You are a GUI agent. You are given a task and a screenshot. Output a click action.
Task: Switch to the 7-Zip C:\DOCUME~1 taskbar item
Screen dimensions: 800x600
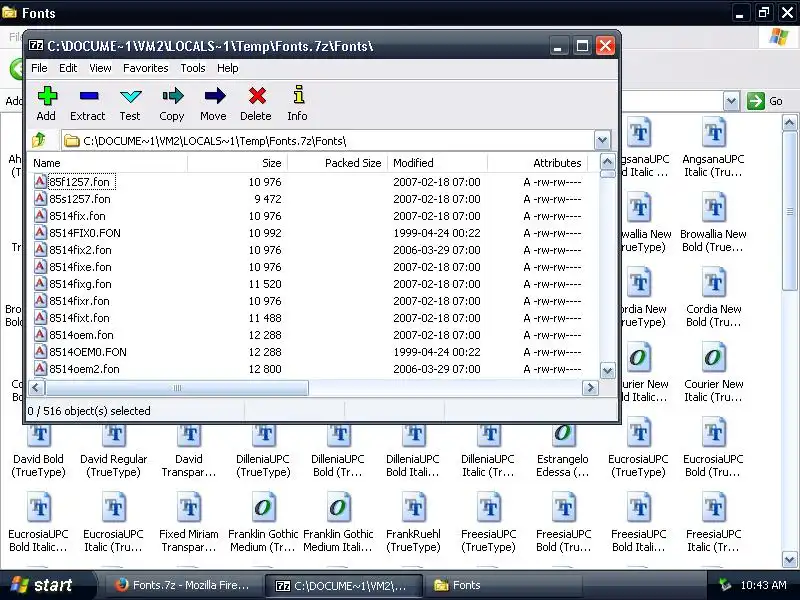tap(343, 585)
